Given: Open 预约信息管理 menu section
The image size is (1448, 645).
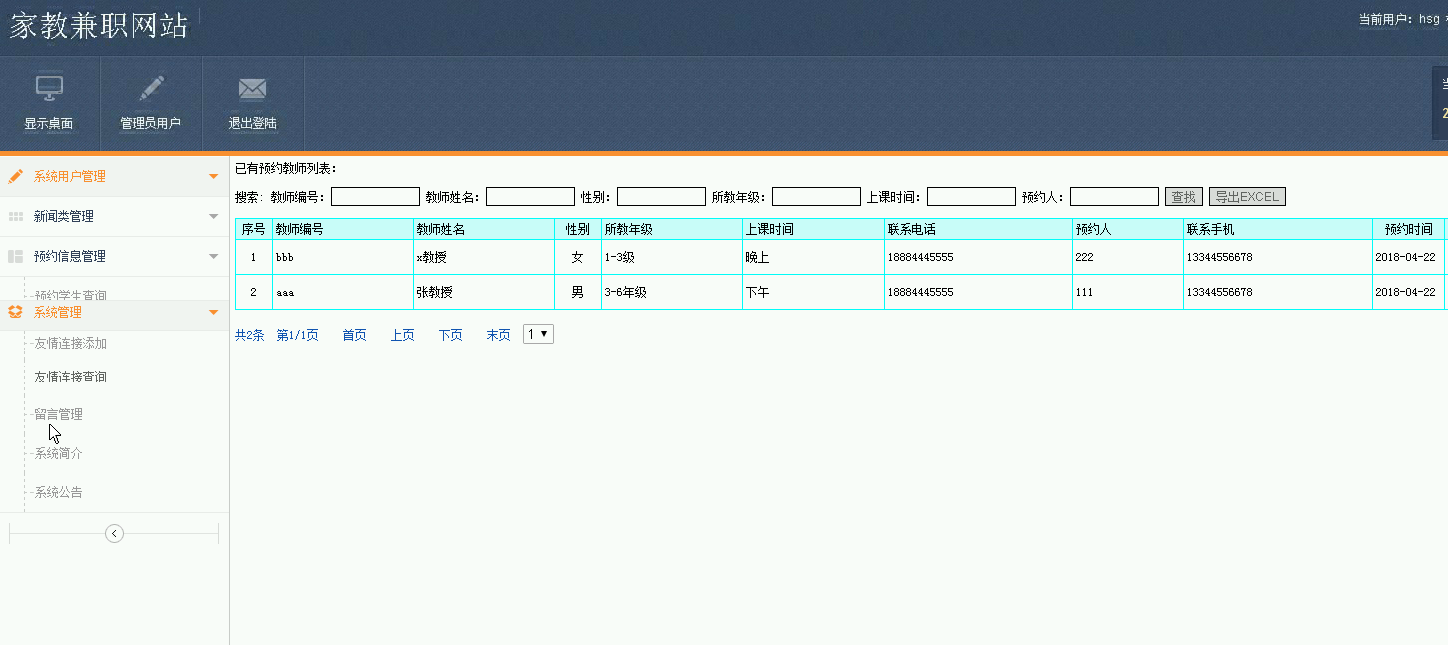Looking at the screenshot, I should (114, 256).
